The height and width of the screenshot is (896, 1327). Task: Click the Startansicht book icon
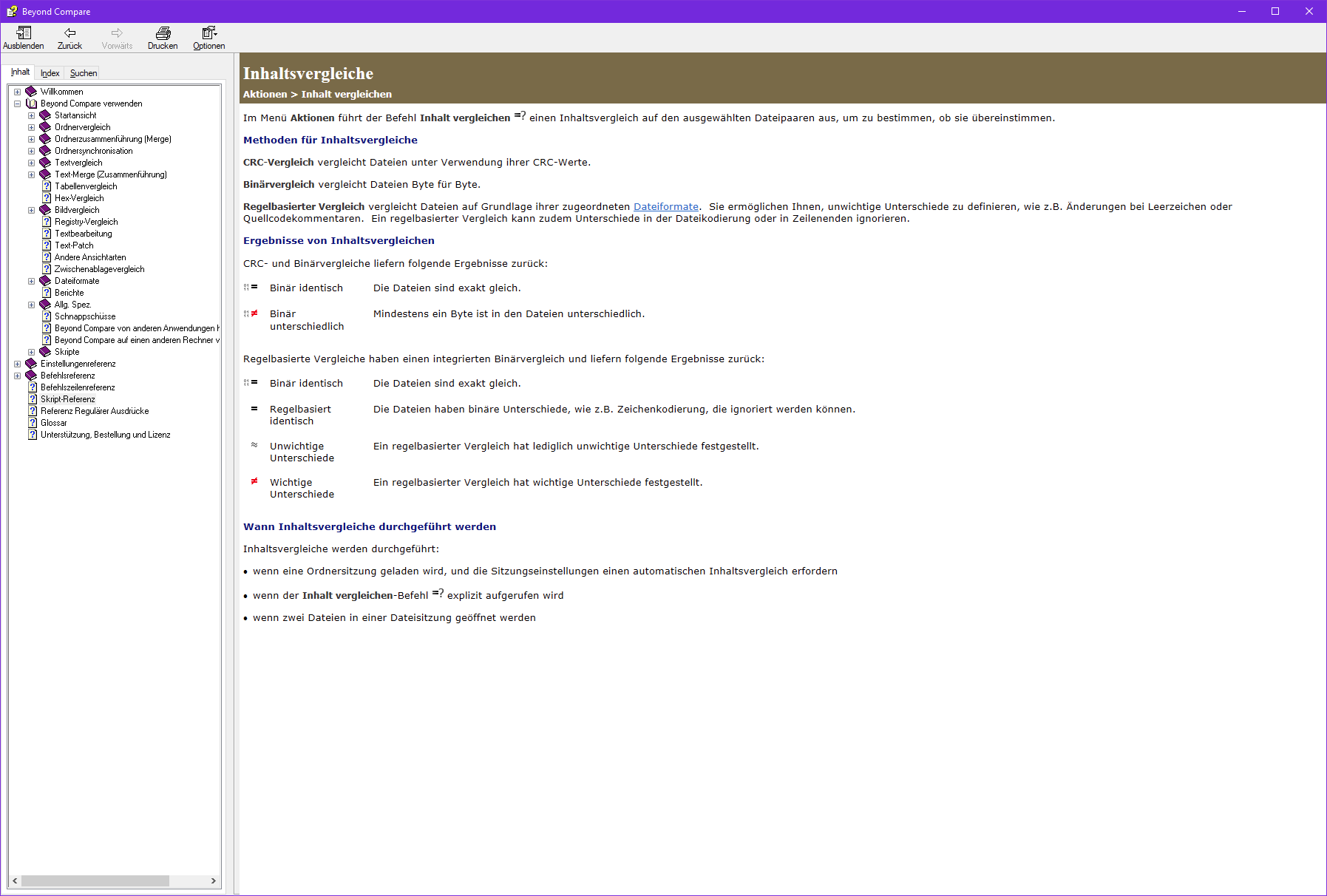click(45, 115)
